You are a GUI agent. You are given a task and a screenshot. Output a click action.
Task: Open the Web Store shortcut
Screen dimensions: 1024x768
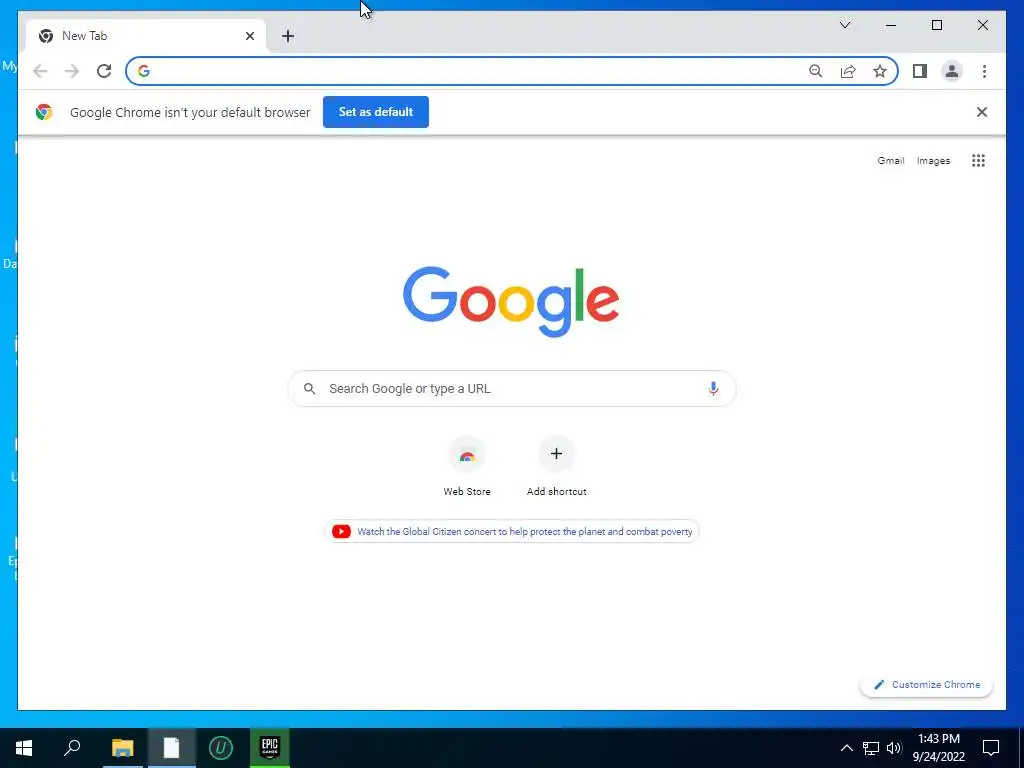pyautogui.click(x=467, y=468)
